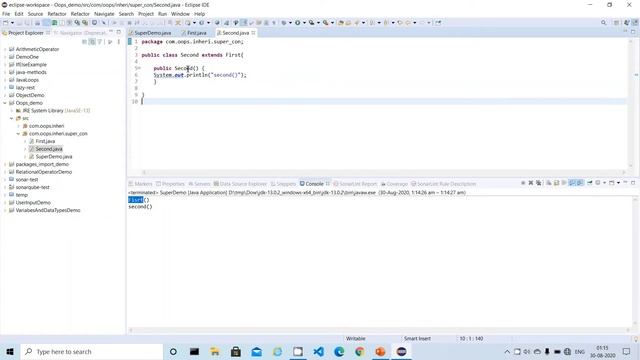This screenshot has height=360, width=640.
Task: Click the console horizontal scrollbar
Action: [379, 330]
